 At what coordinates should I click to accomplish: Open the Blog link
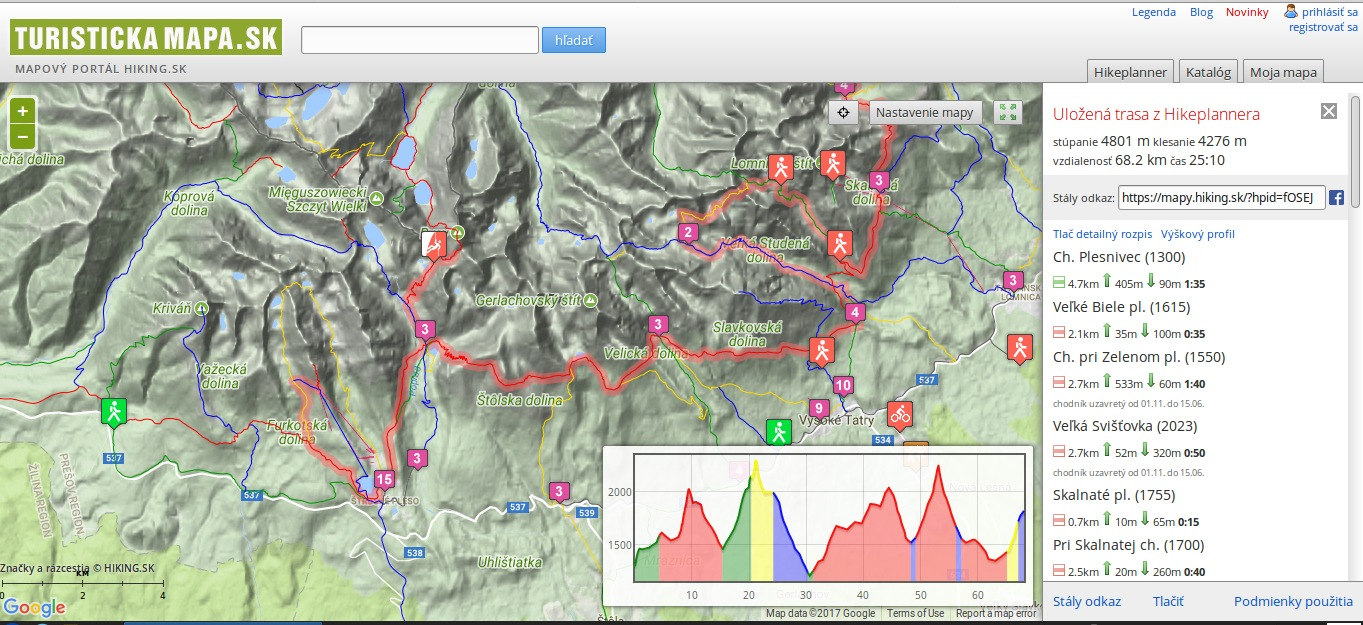pos(1201,12)
